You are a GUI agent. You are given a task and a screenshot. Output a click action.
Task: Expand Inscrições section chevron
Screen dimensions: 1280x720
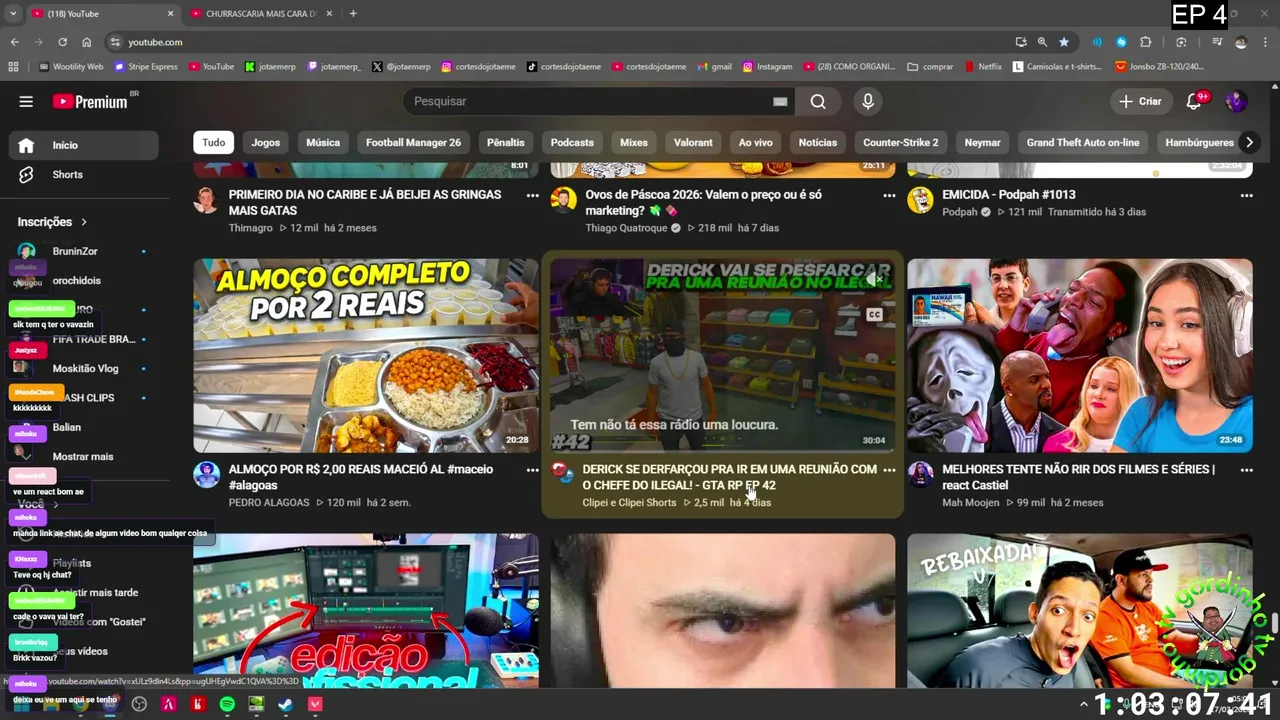pyautogui.click(x=84, y=222)
